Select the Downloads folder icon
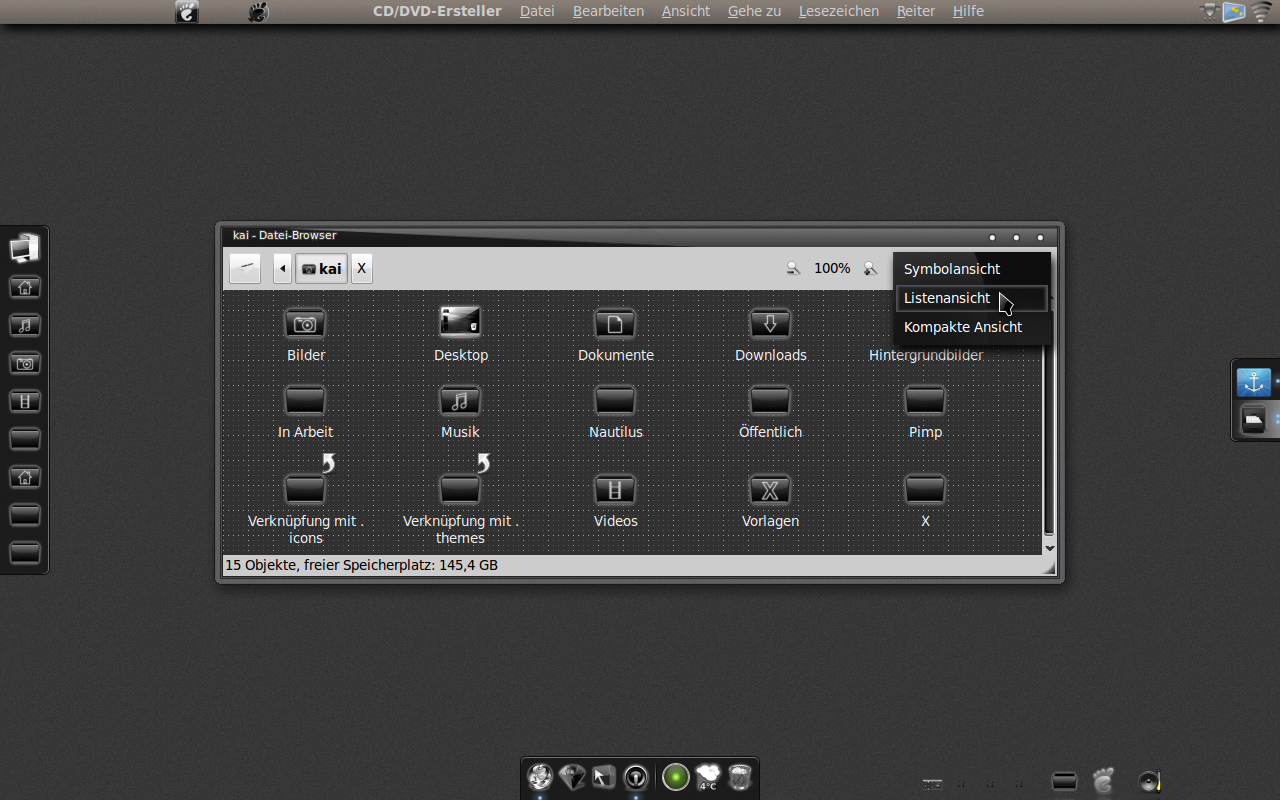This screenshot has width=1280, height=800. pos(770,323)
